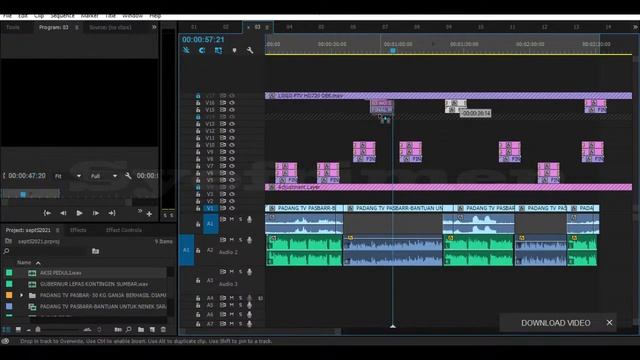Toggle snap in timeline magnet icon
The width and height of the screenshot is (640, 360).
pos(202,51)
